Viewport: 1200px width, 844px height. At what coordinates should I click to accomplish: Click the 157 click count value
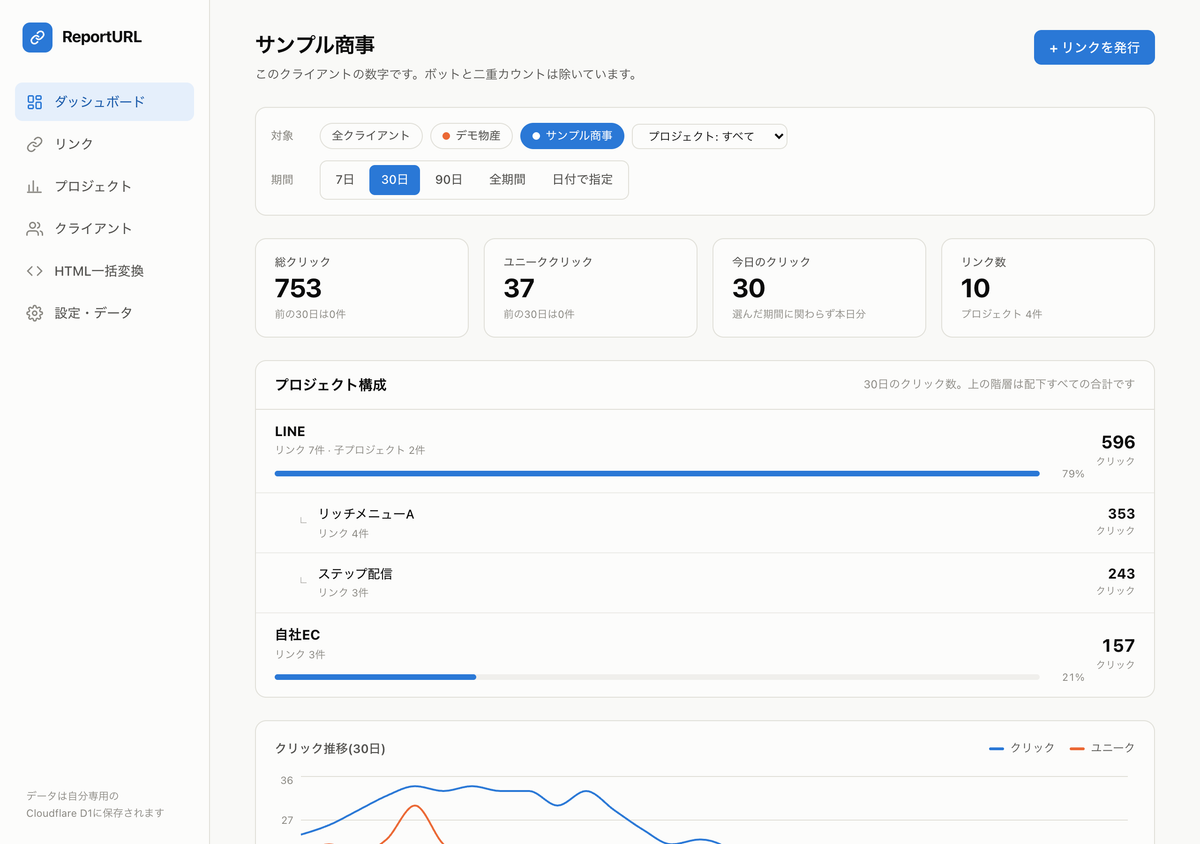(1119, 646)
